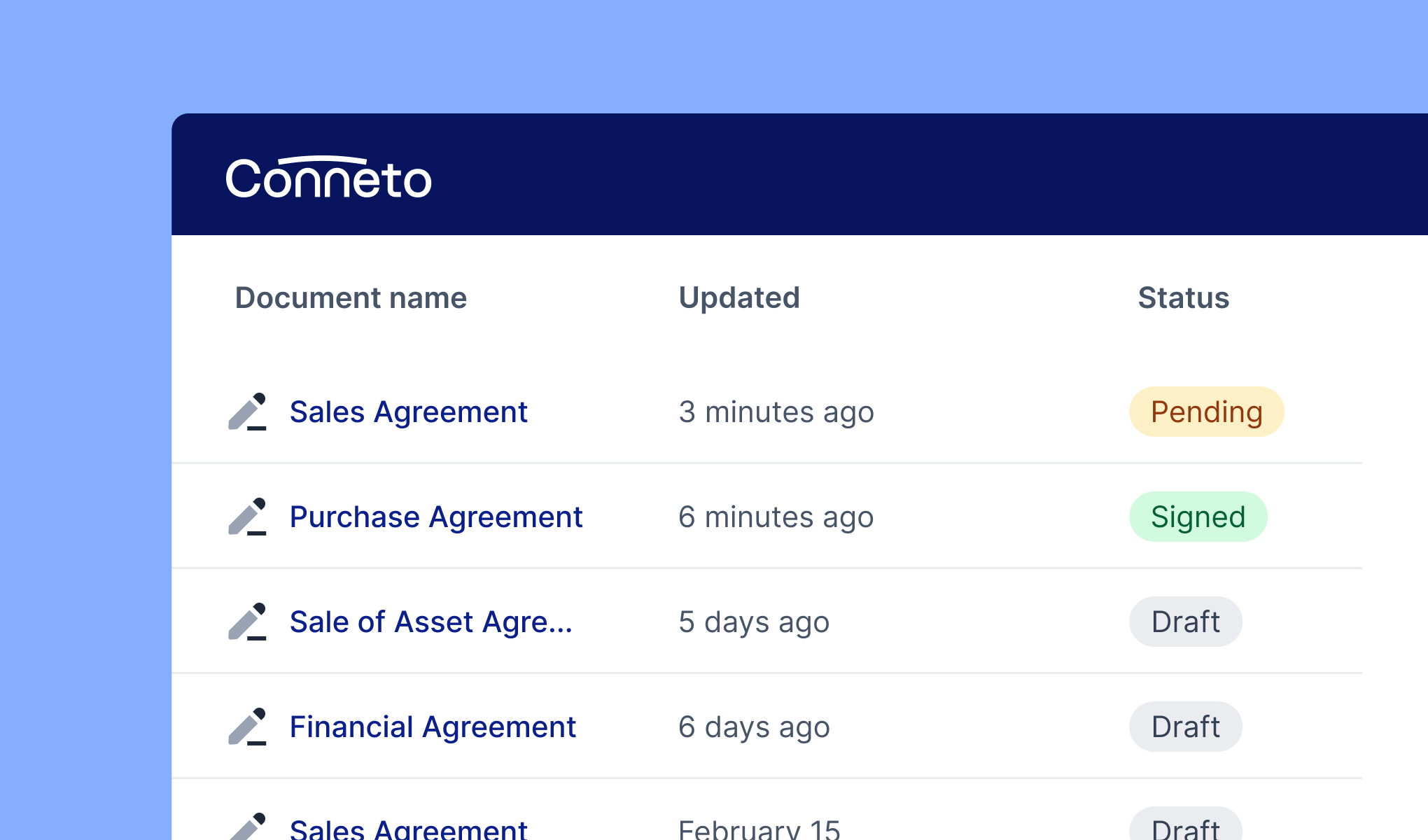Select the edit icon on the bottom Sales Agreement row
Screen dimensions: 1428x840
pos(248,829)
